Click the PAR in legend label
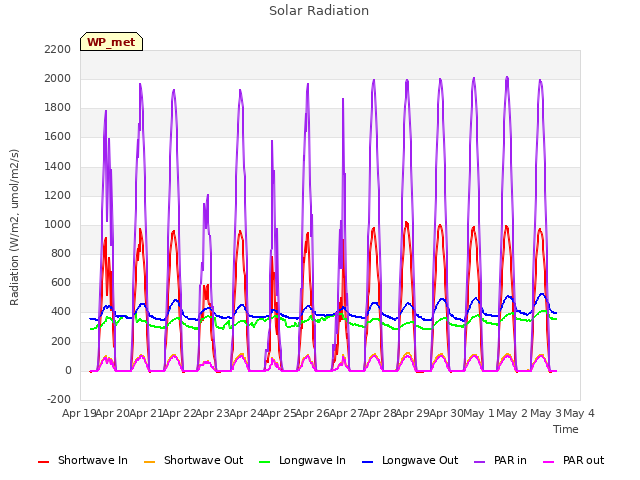 (x=510, y=460)
